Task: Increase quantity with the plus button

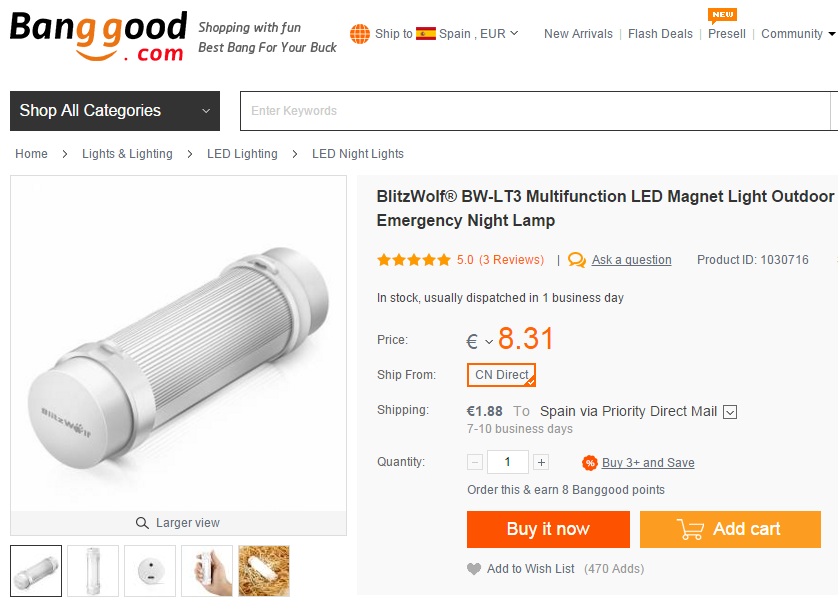Action: pyautogui.click(x=541, y=462)
